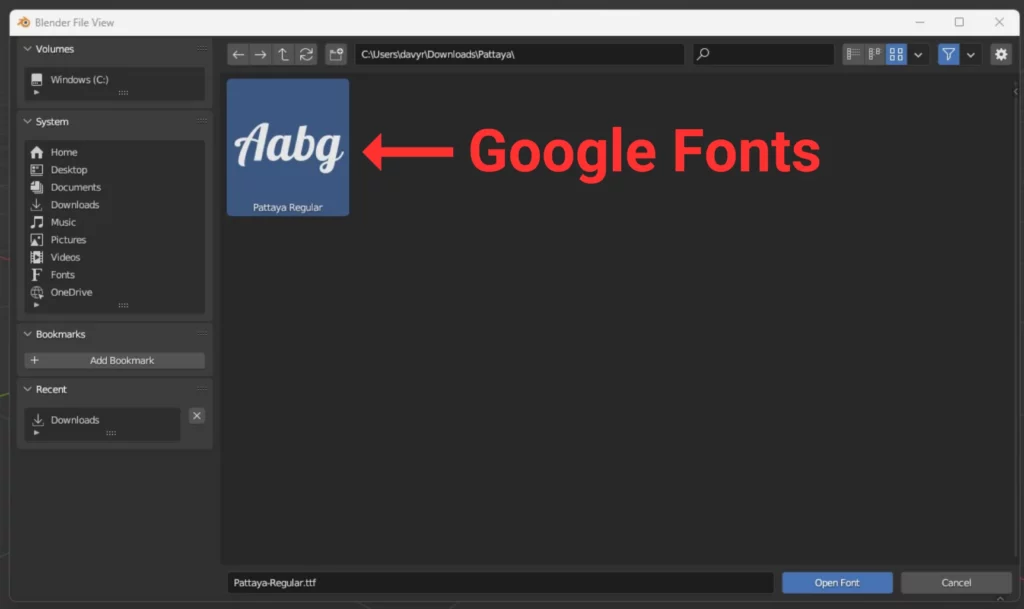Go to the Videos folder
This screenshot has height=609, width=1024.
pos(114,257)
